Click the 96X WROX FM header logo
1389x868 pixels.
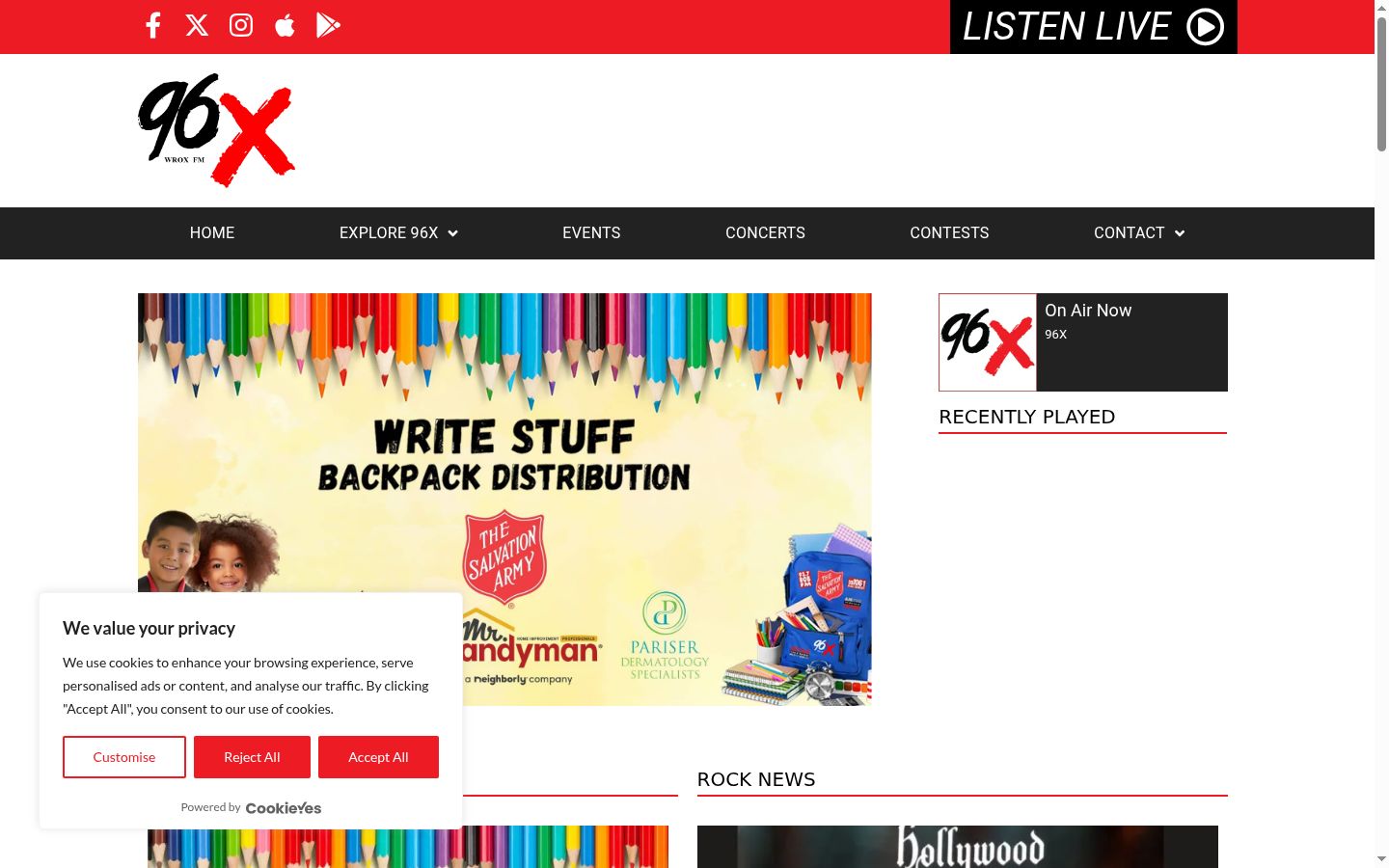[216, 130]
